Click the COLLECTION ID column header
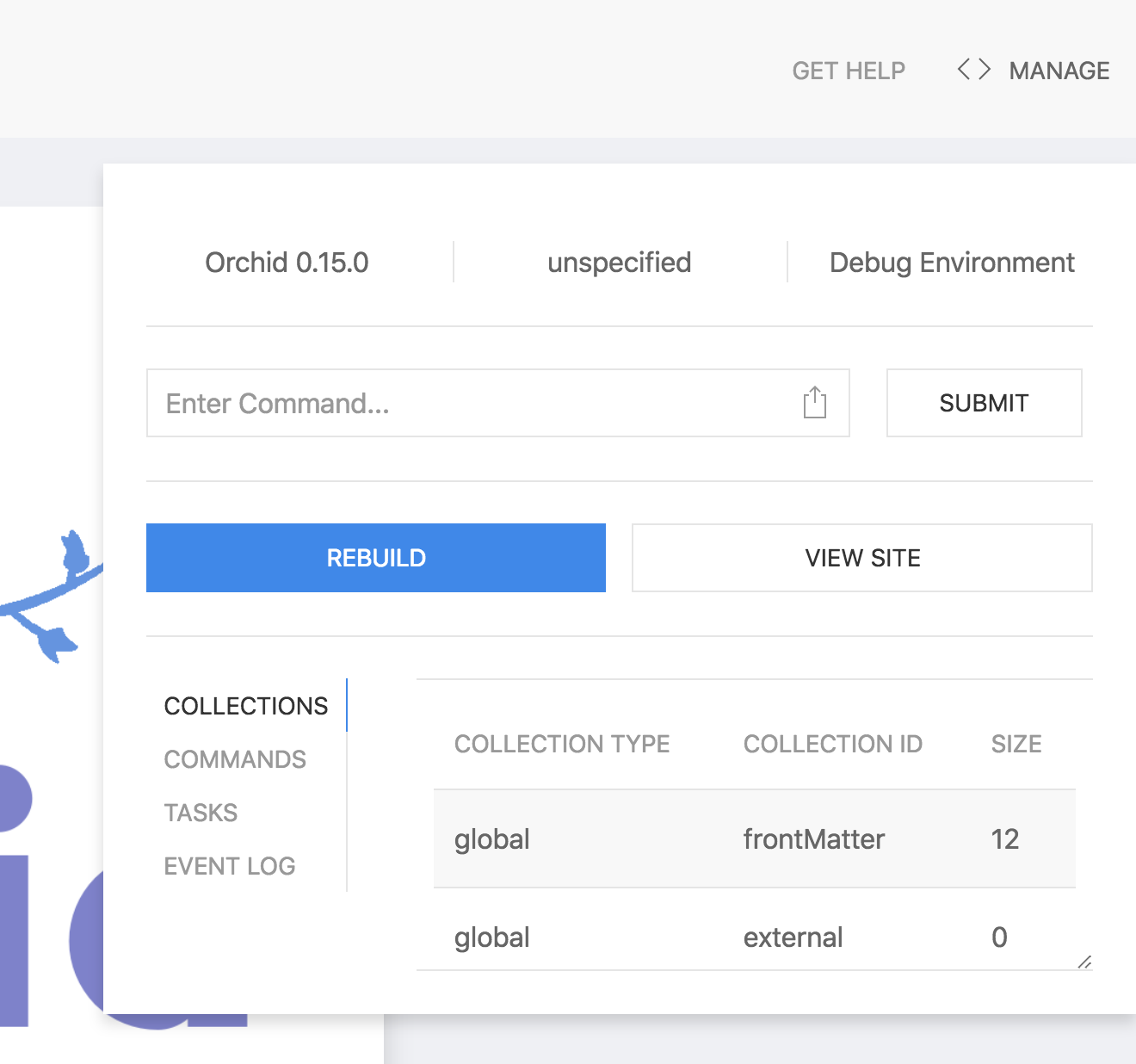The image size is (1136, 1064). (x=833, y=744)
